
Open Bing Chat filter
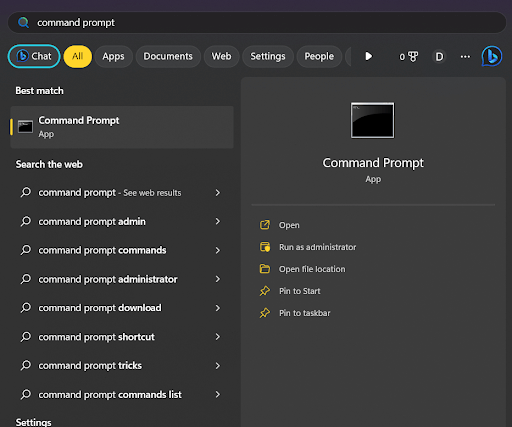tap(34, 56)
